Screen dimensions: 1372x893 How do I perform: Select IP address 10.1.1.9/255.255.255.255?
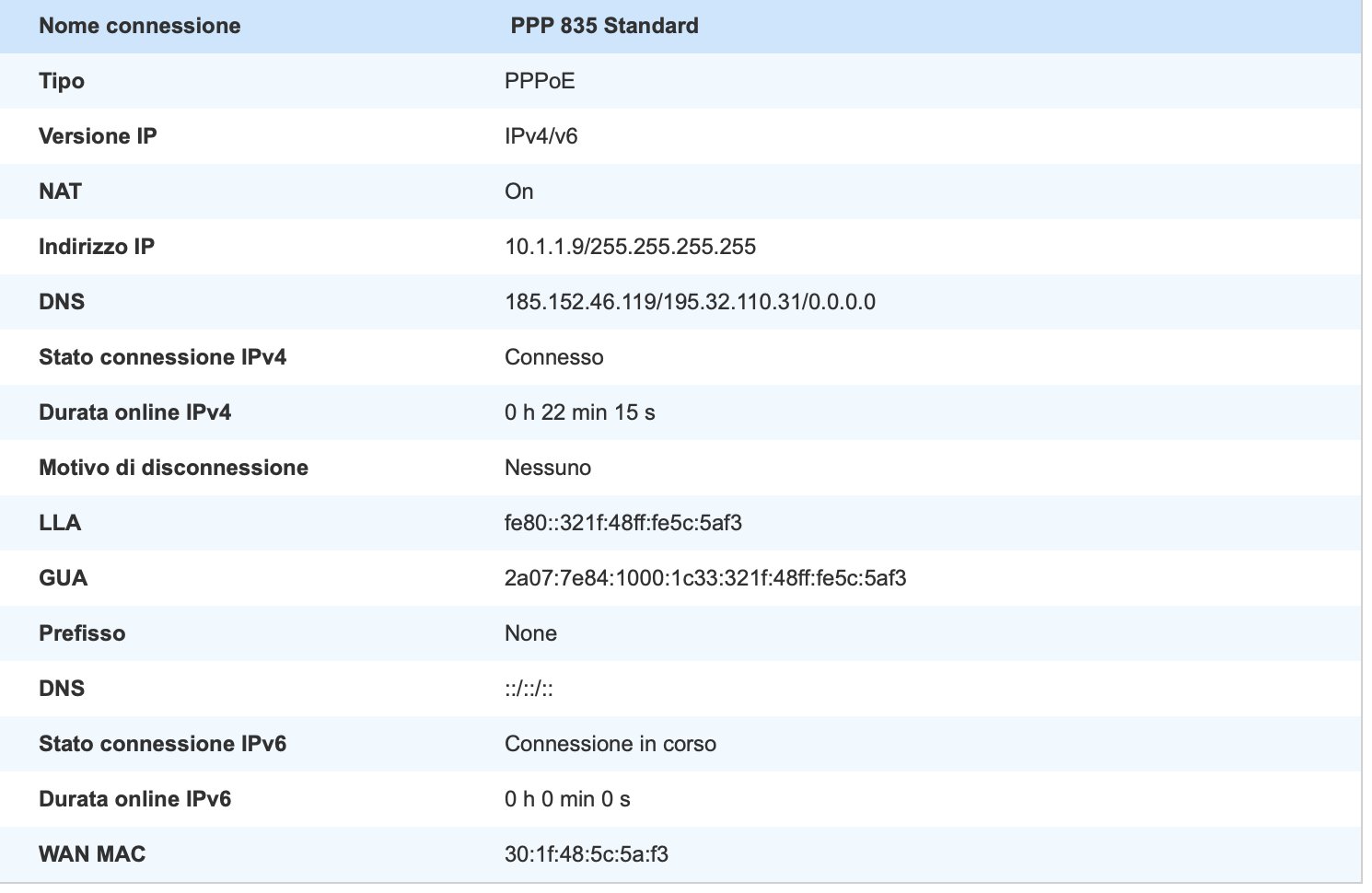click(x=630, y=247)
